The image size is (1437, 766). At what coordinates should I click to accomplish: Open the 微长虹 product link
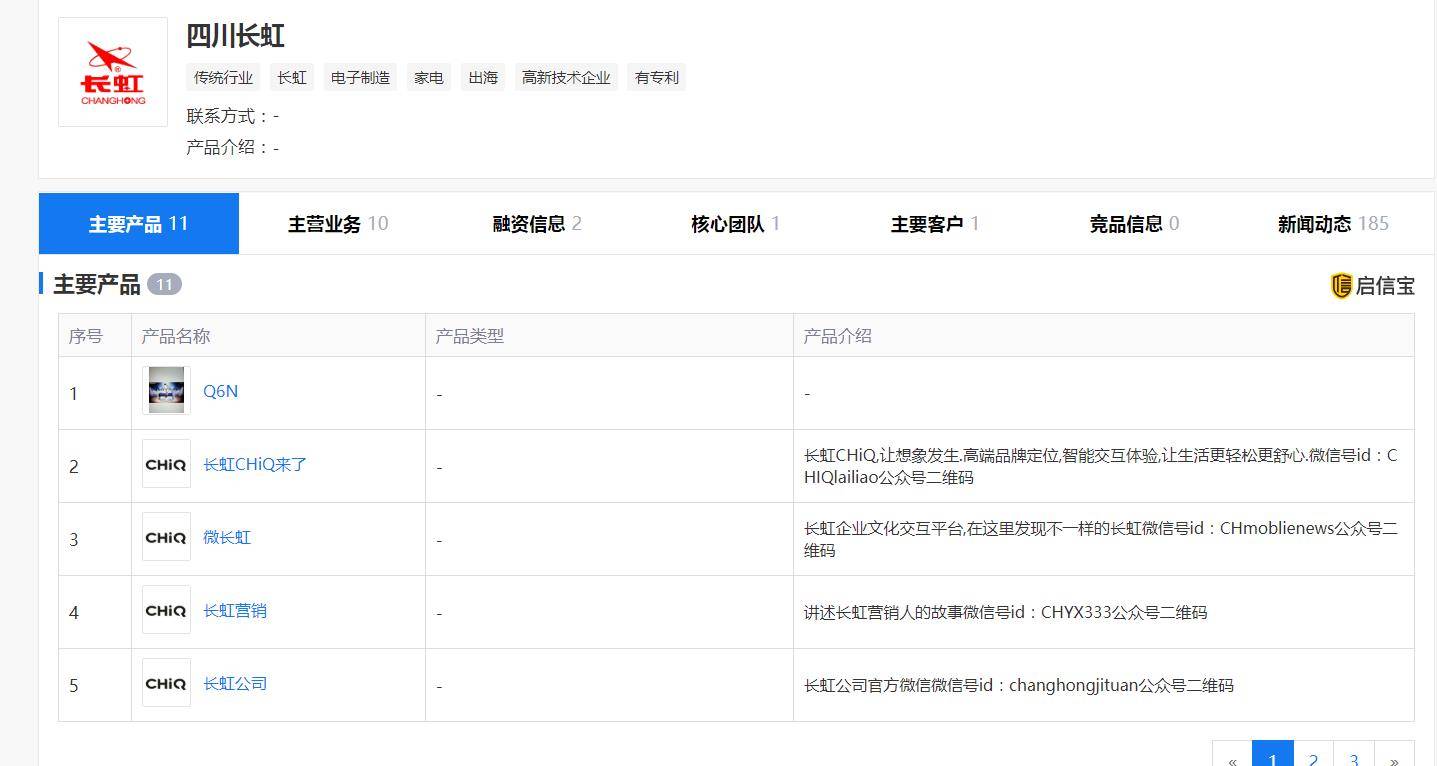click(227, 537)
